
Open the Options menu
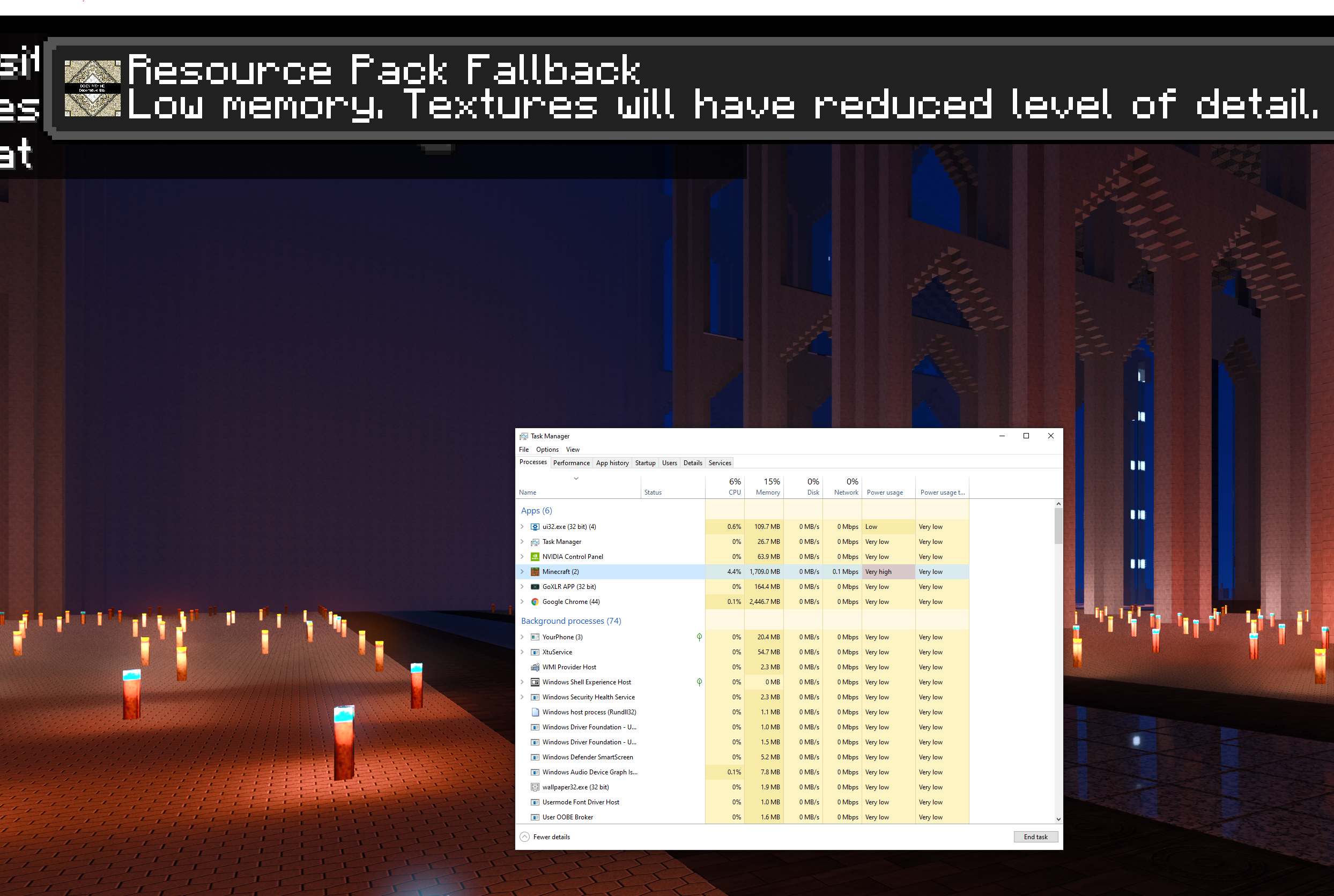pyautogui.click(x=547, y=450)
